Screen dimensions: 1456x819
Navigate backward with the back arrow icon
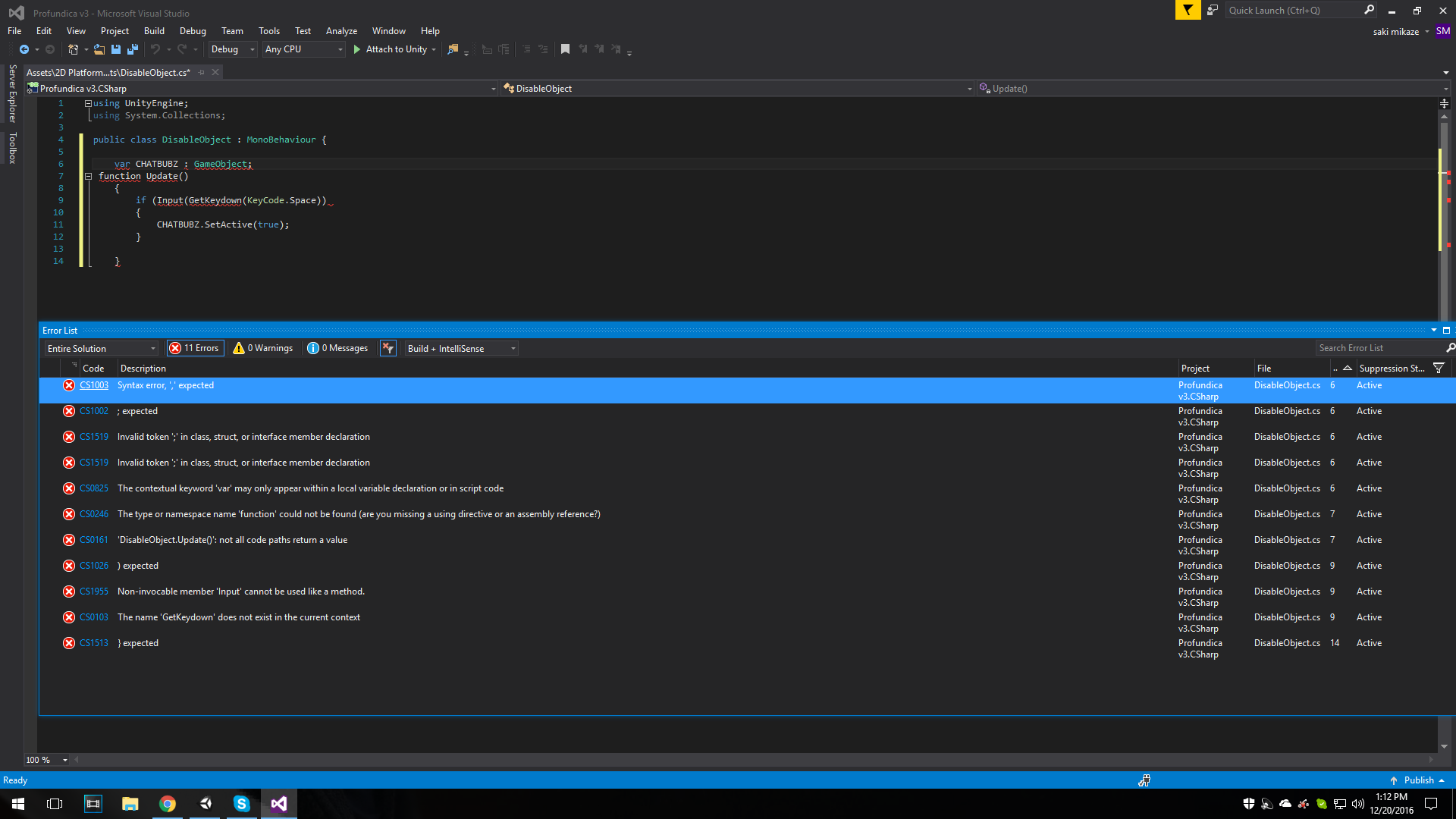24,49
